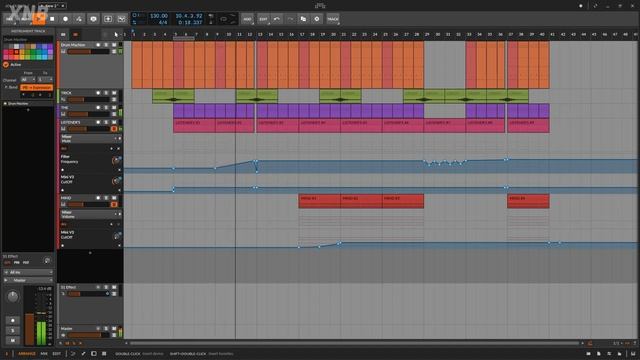
Task: Mute the Drum Machine track
Action: [x=114, y=45]
